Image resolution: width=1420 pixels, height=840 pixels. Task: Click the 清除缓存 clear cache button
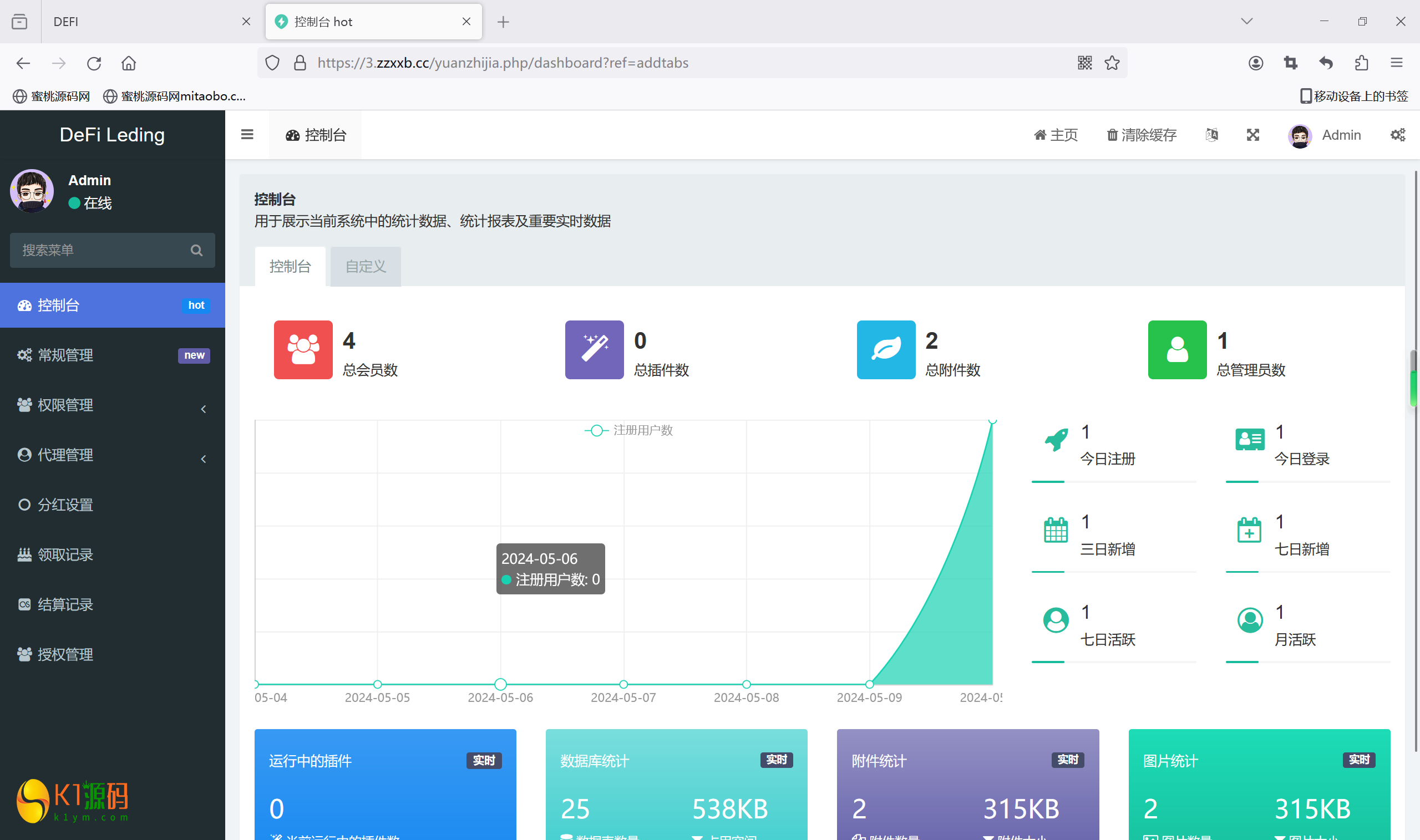point(1142,135)
